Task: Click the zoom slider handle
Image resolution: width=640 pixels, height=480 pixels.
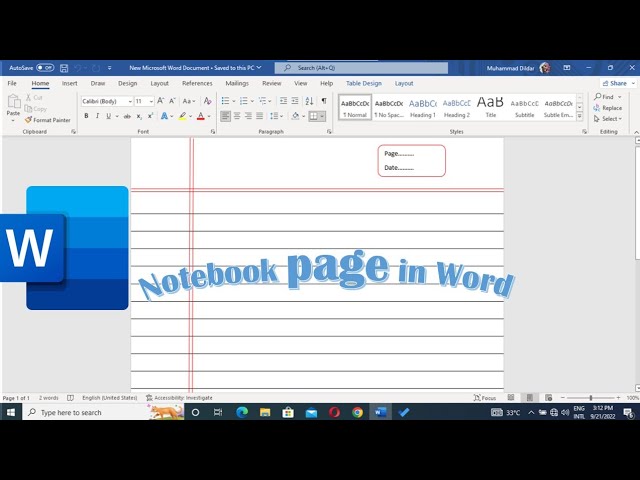Action: pyautogui.click(x=591, y=398)
